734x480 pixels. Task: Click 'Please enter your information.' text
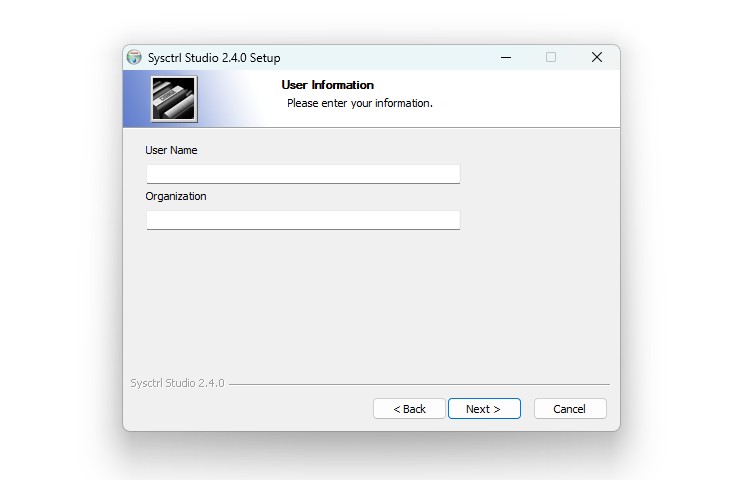click(360, 103)
